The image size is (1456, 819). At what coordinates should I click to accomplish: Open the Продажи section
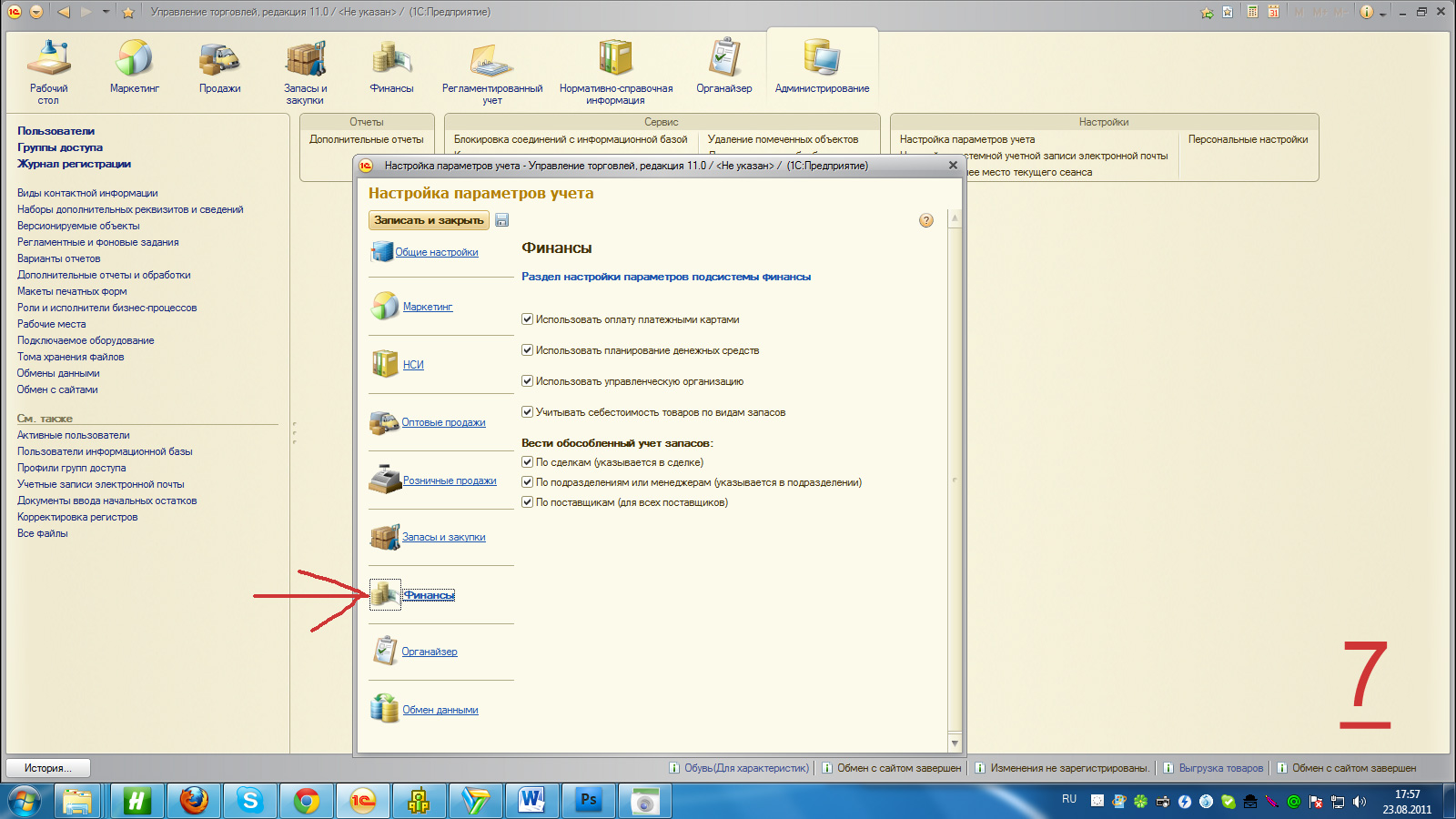point(219,66)
